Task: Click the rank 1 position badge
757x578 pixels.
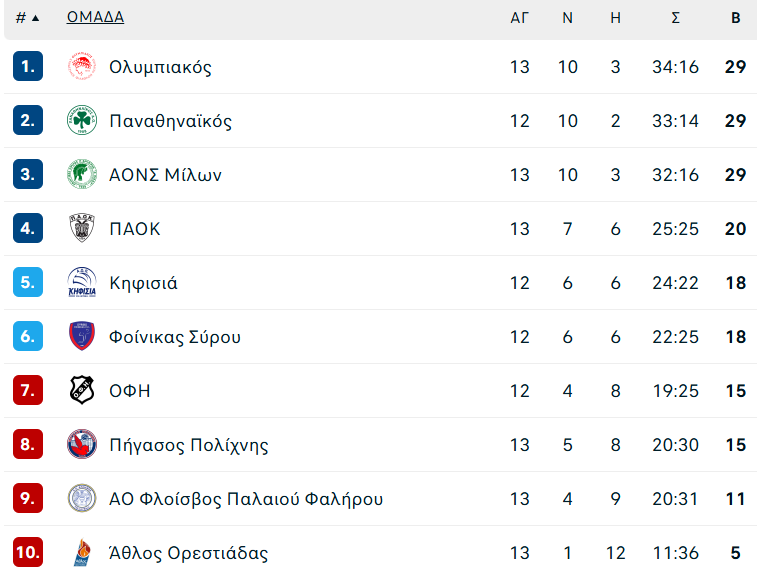Action: tap(28, 67)
